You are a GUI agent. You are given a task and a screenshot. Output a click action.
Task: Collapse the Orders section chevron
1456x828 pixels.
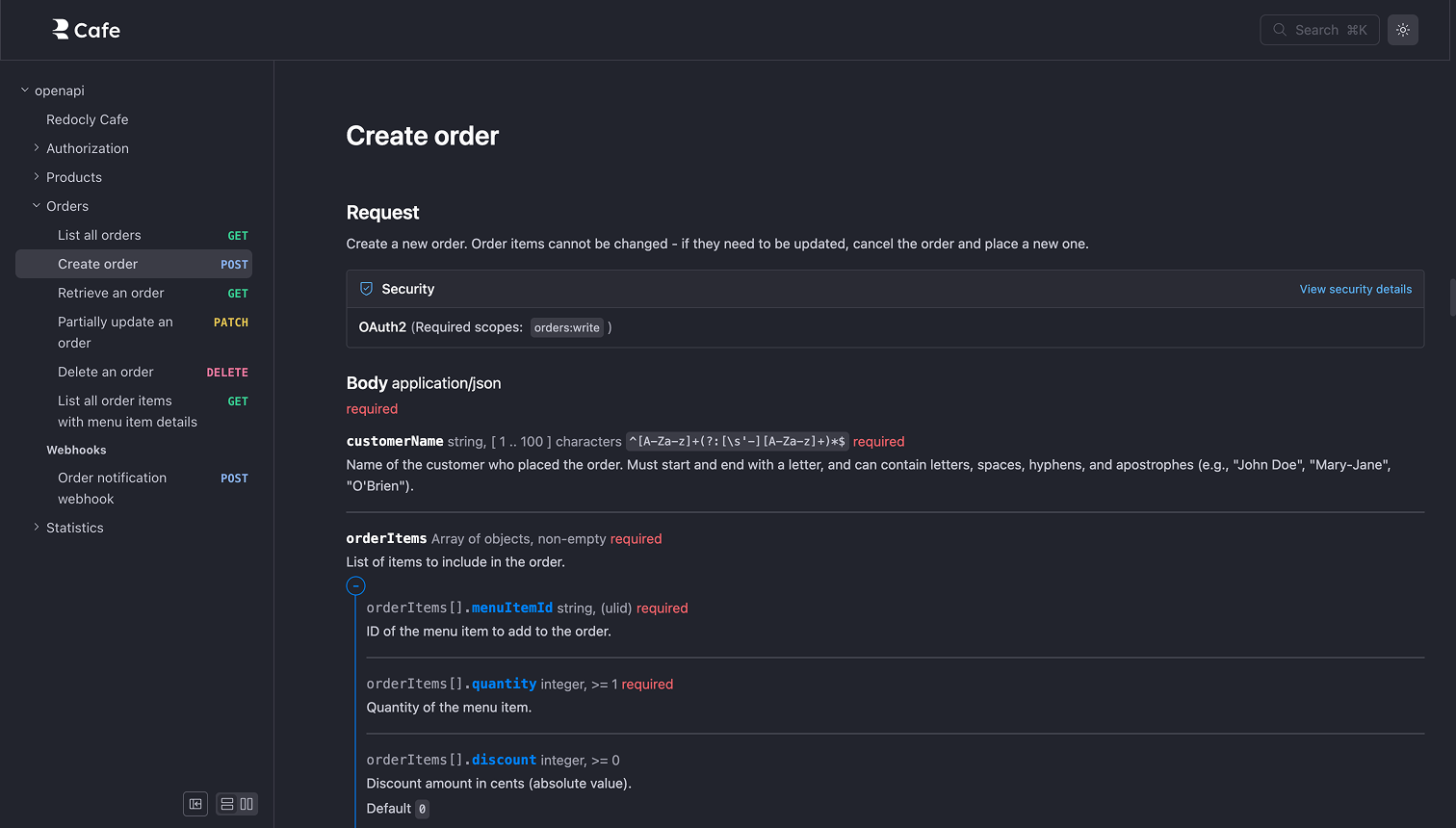(37, 206)
